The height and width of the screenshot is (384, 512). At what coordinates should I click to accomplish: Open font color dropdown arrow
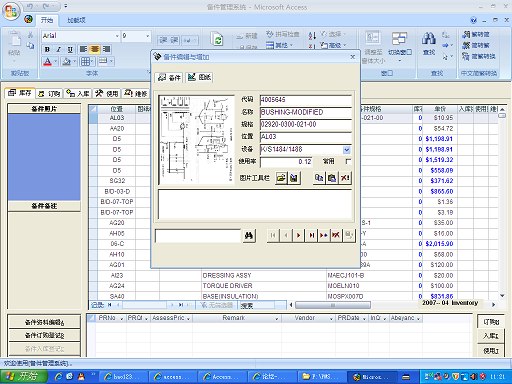[x=55, y=62]
